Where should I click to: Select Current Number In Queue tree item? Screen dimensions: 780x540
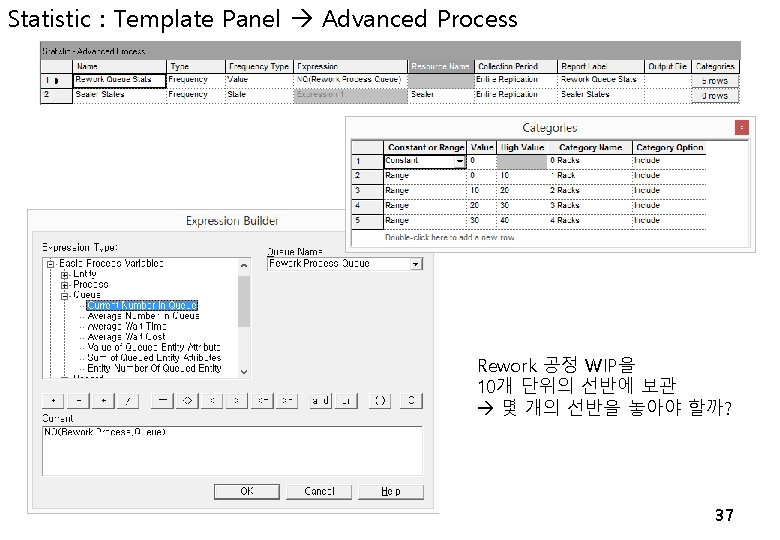(142, 305)
